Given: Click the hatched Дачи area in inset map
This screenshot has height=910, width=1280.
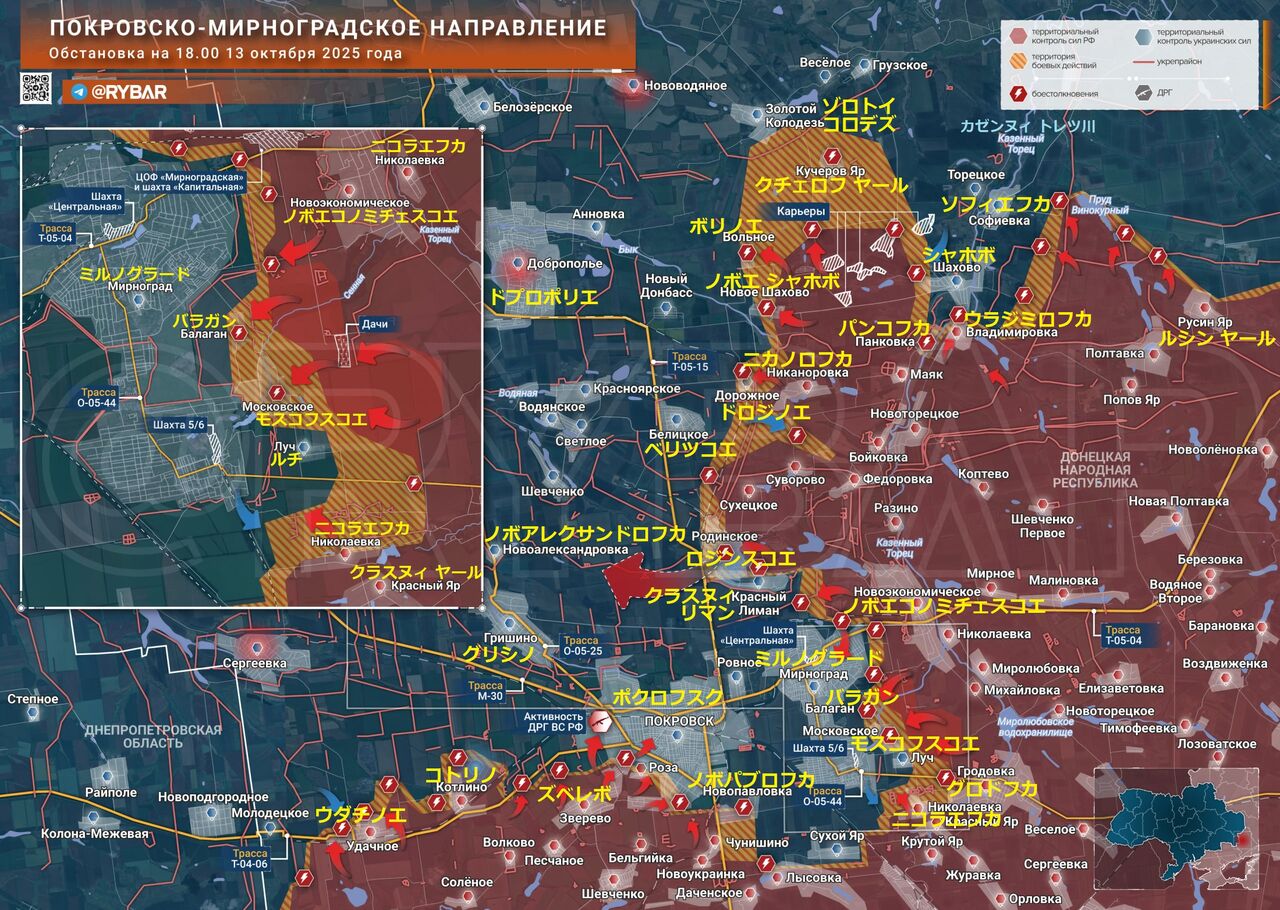Looking at the screenshot, I should coord(345,351).
